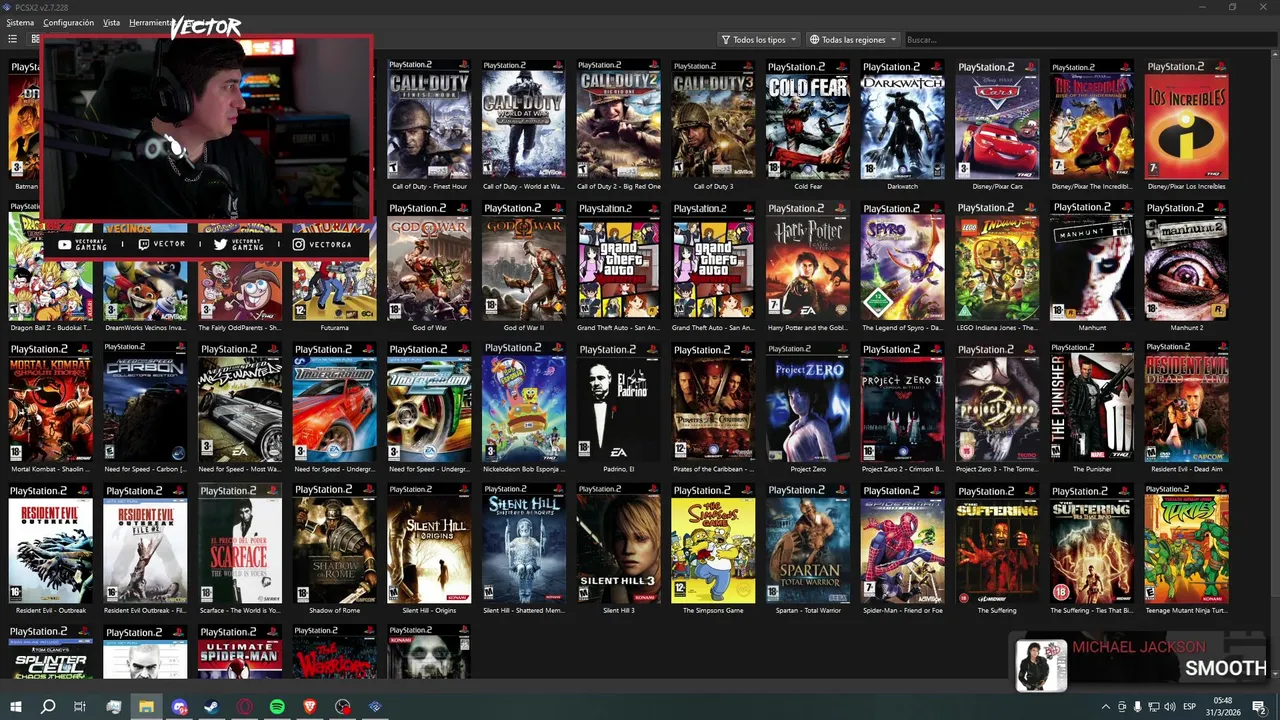The height and width of the screenshot is (720, 1280).
Task: Select Silent Hill 3 cover
Action: [x=619, y=543]
